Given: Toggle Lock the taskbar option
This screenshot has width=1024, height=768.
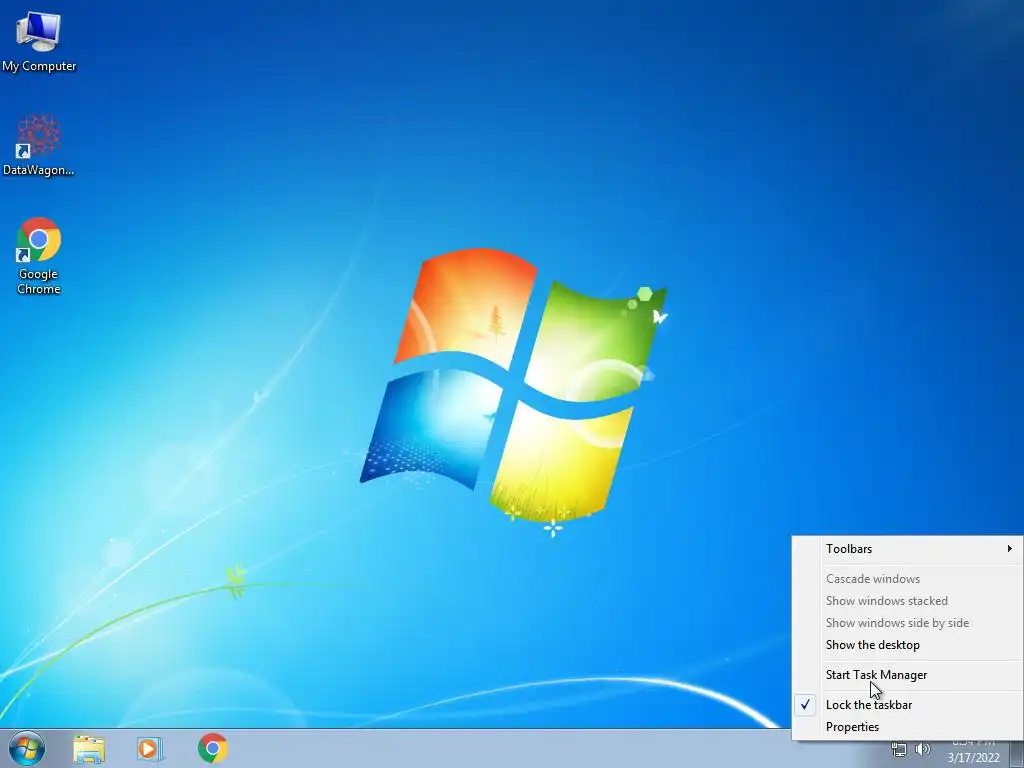Looking at the screenshot, I should tap(908, 705).
